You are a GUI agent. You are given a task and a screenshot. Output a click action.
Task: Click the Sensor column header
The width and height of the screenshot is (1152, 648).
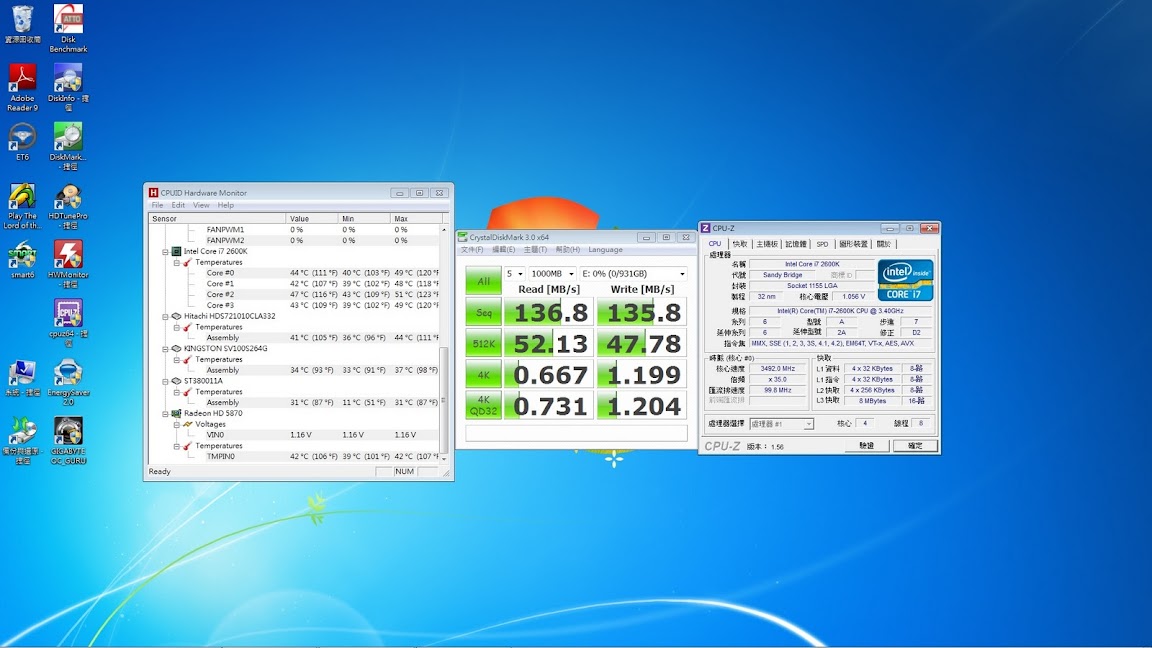(x=217, y=218)
